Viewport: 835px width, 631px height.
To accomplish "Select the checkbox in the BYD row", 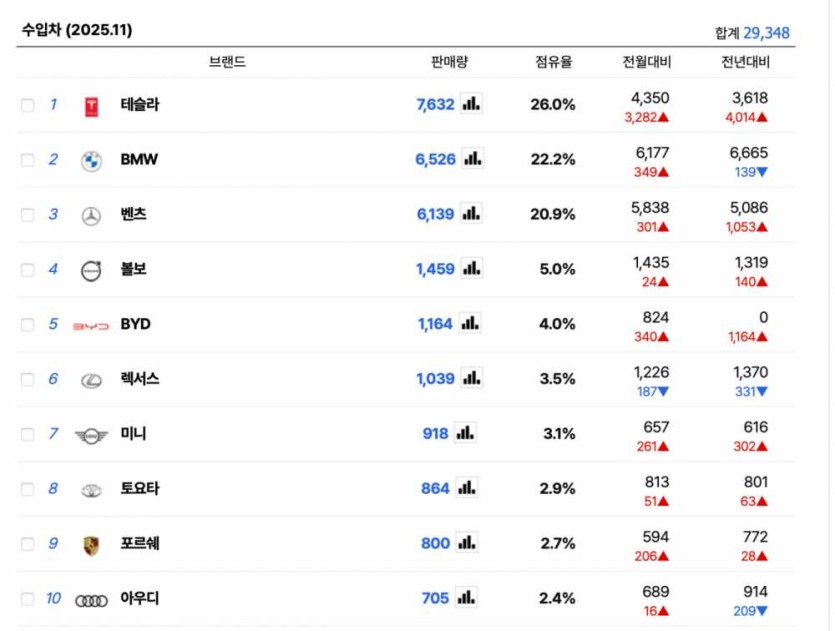I will [28, 325].
